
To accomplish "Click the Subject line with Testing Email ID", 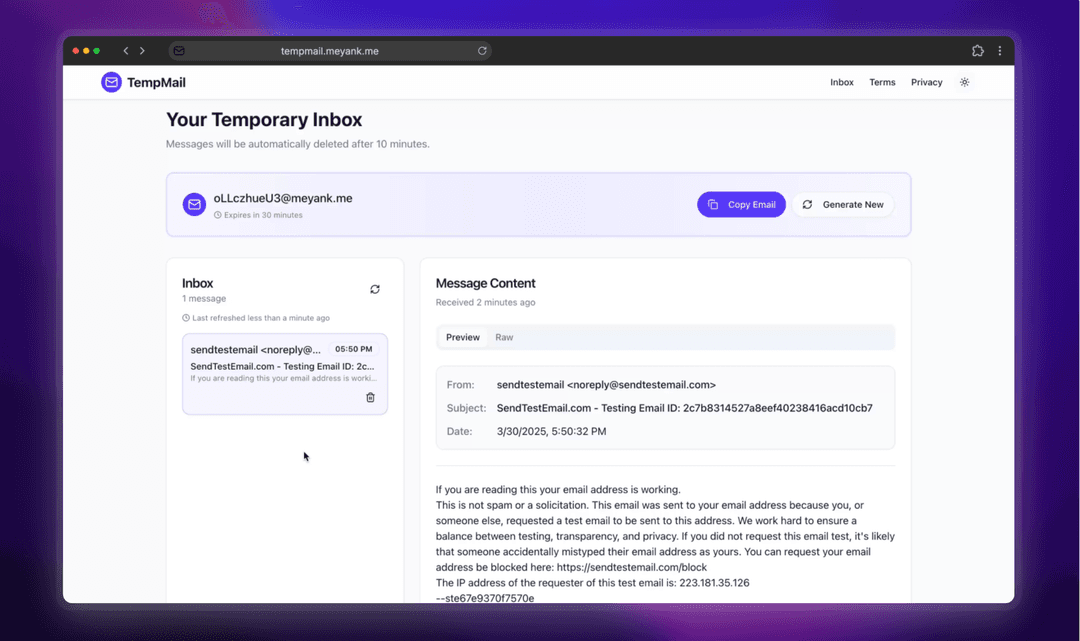I will (x=685, y=408).
